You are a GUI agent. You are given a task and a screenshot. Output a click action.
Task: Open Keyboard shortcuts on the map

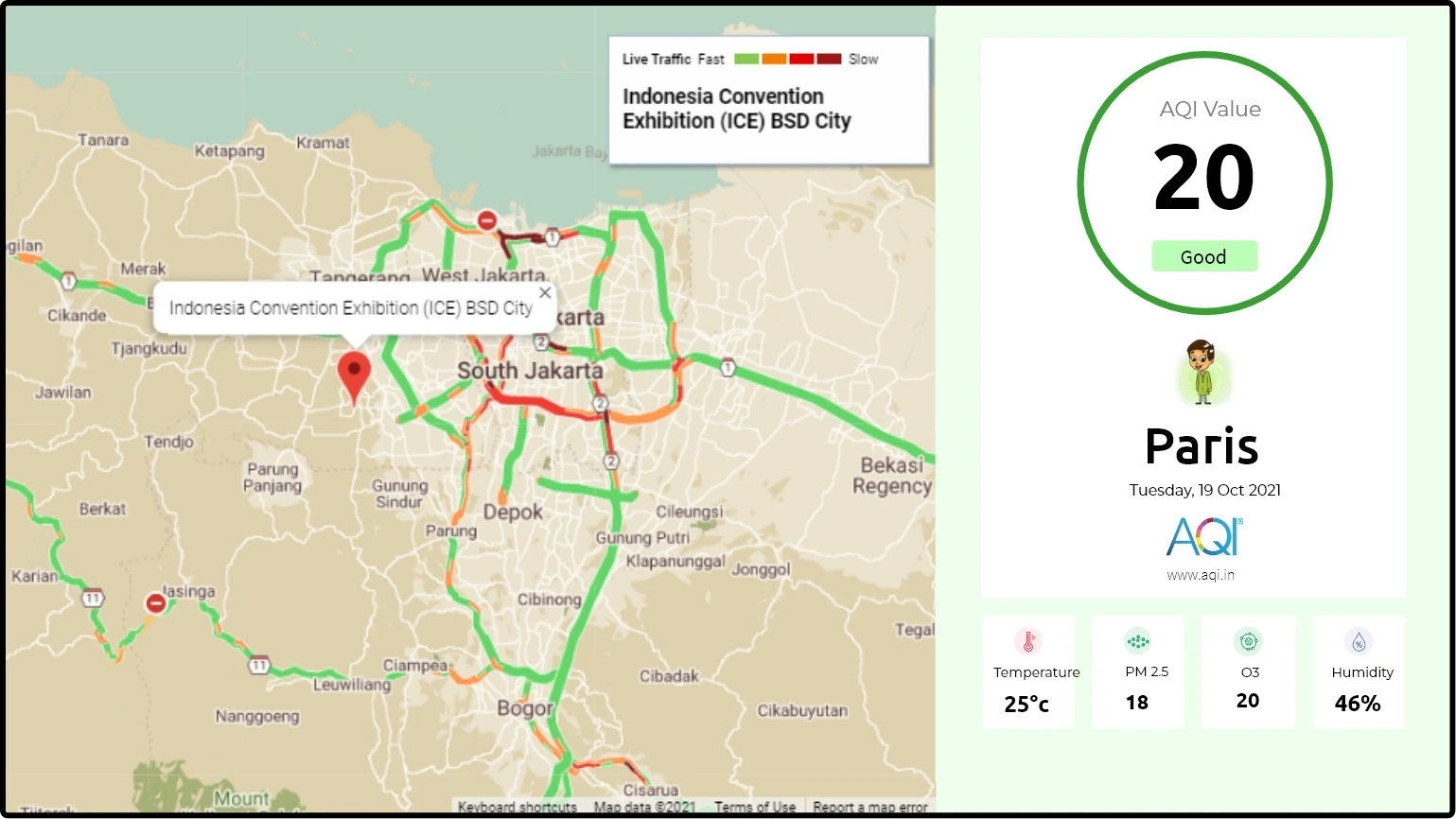point(517,808)
